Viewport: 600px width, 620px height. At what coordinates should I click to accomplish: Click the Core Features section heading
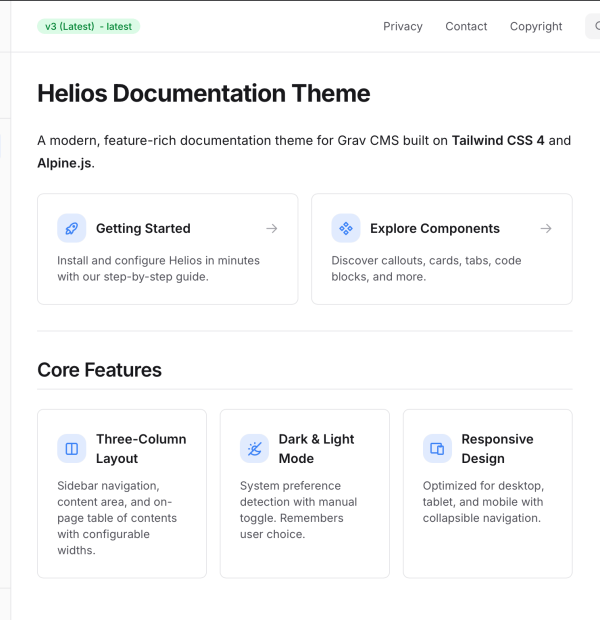pos(99,370)
